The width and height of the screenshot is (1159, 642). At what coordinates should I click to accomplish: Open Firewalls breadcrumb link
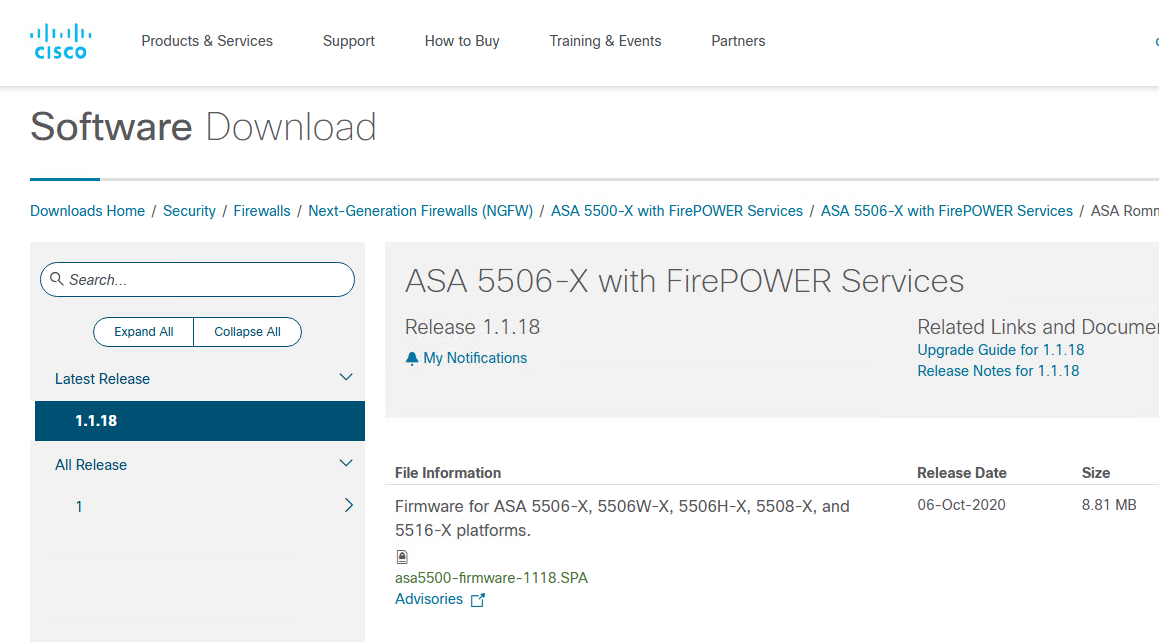(x=262, y=211)
